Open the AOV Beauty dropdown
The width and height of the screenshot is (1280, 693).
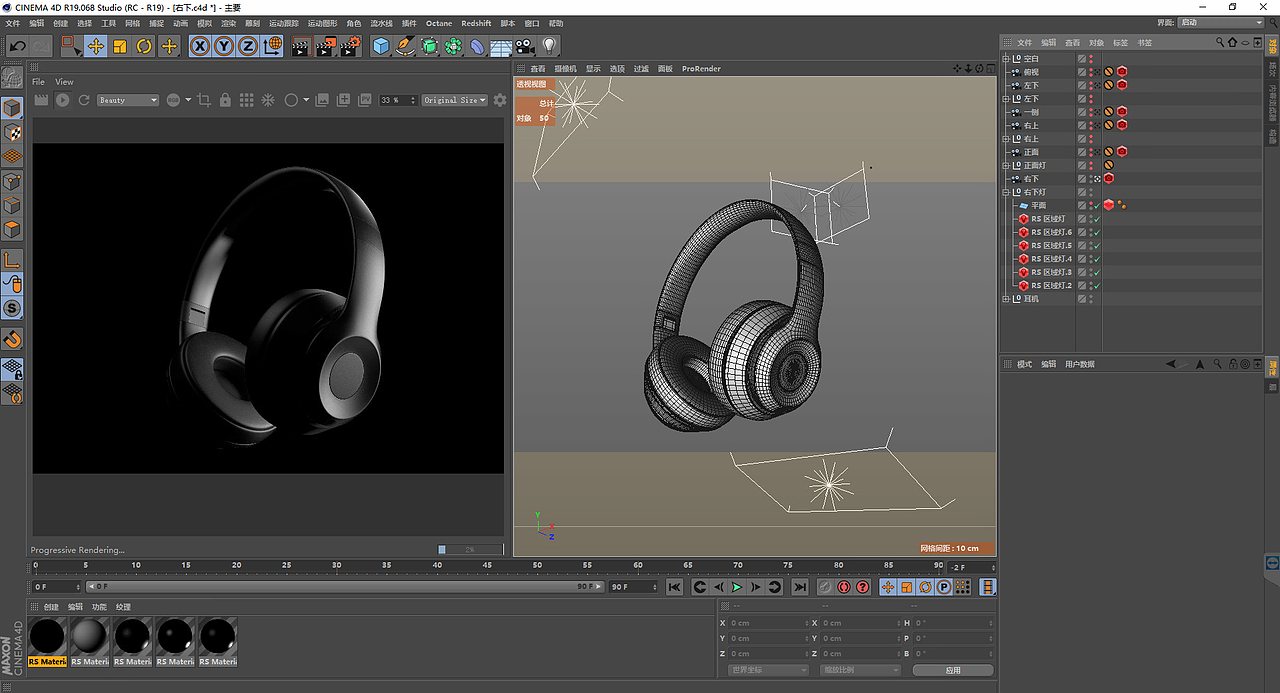pos(128,100)
